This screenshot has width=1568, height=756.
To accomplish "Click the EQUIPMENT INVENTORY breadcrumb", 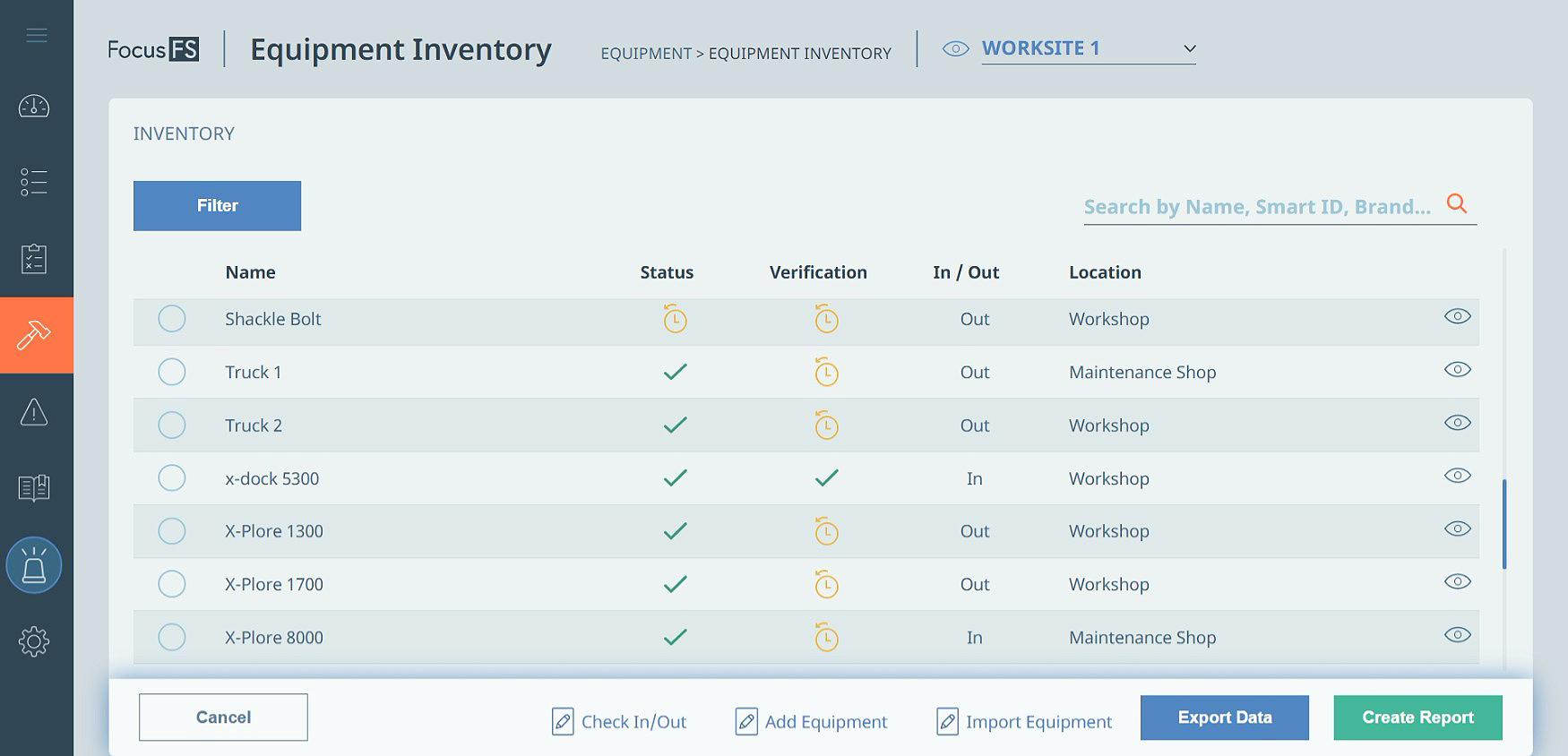I will (x=799, y=54).
